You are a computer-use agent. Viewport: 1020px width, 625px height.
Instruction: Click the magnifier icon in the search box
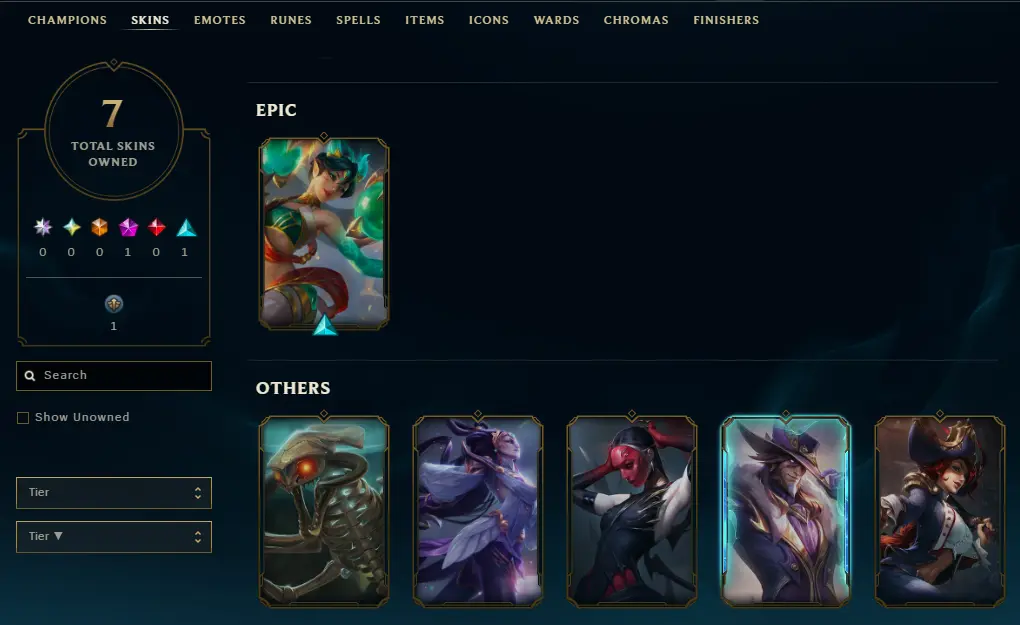coord(30,376)
